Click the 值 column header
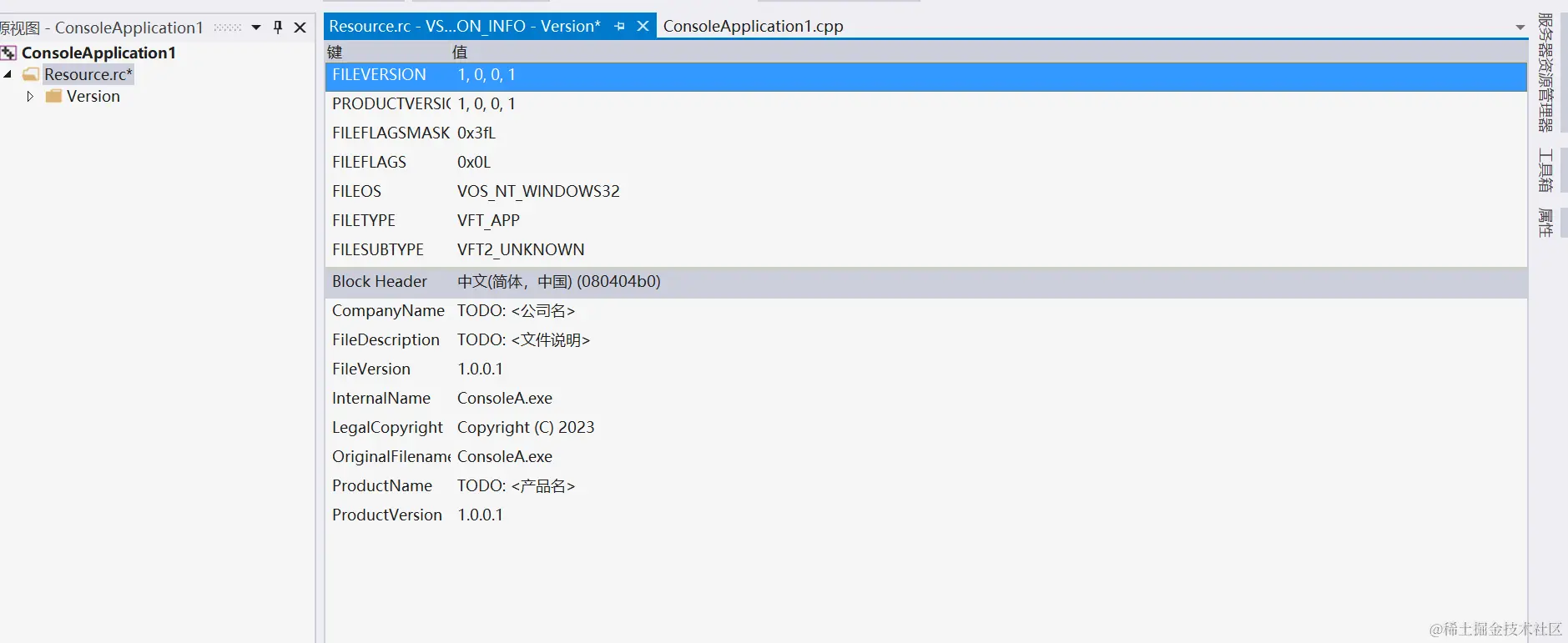Viewport: 1568px width, 643px height. click(460, 52)
